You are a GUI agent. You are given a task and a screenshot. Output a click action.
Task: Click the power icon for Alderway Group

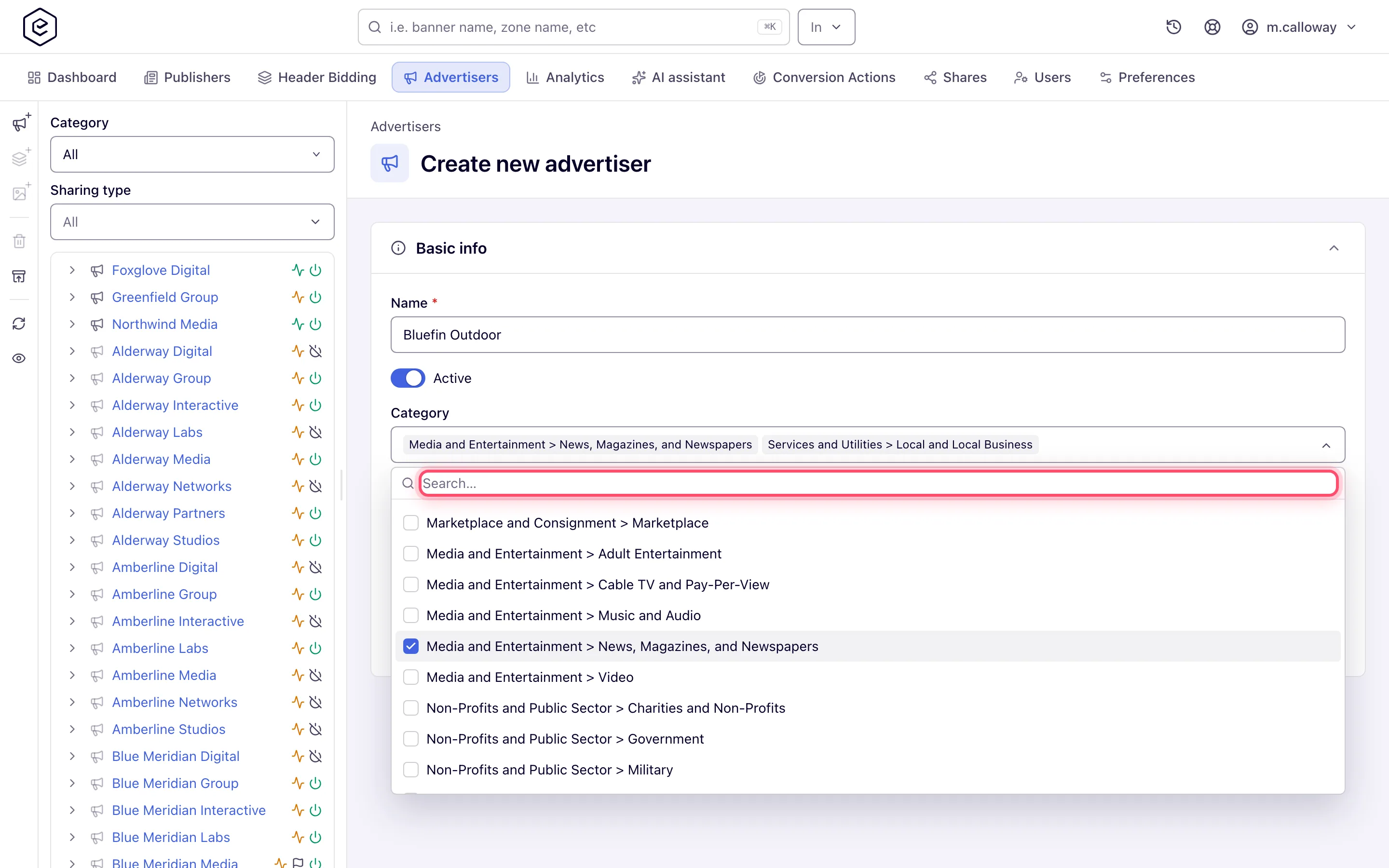315,378
